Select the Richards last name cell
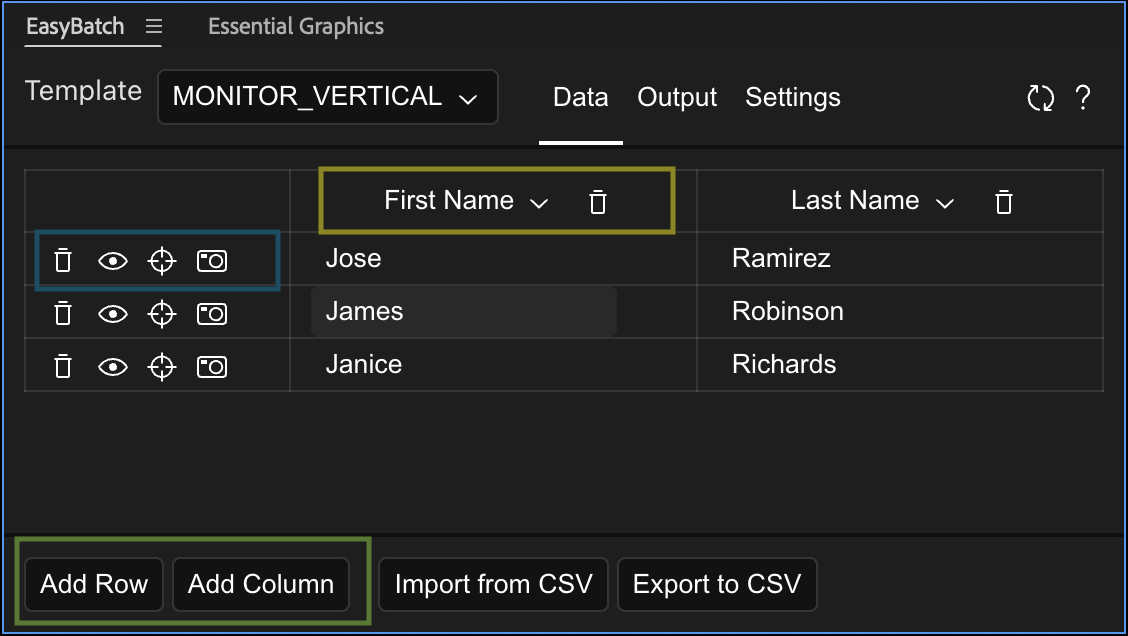The image size is (1128, 636). pyautogui.click(x=900, y=365)
